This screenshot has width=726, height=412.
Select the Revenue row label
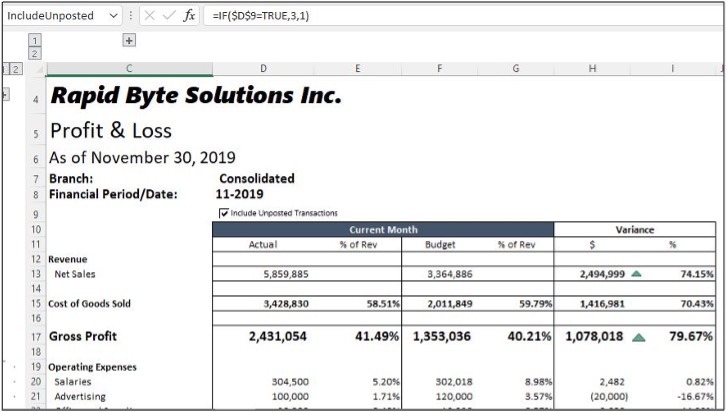68,259
